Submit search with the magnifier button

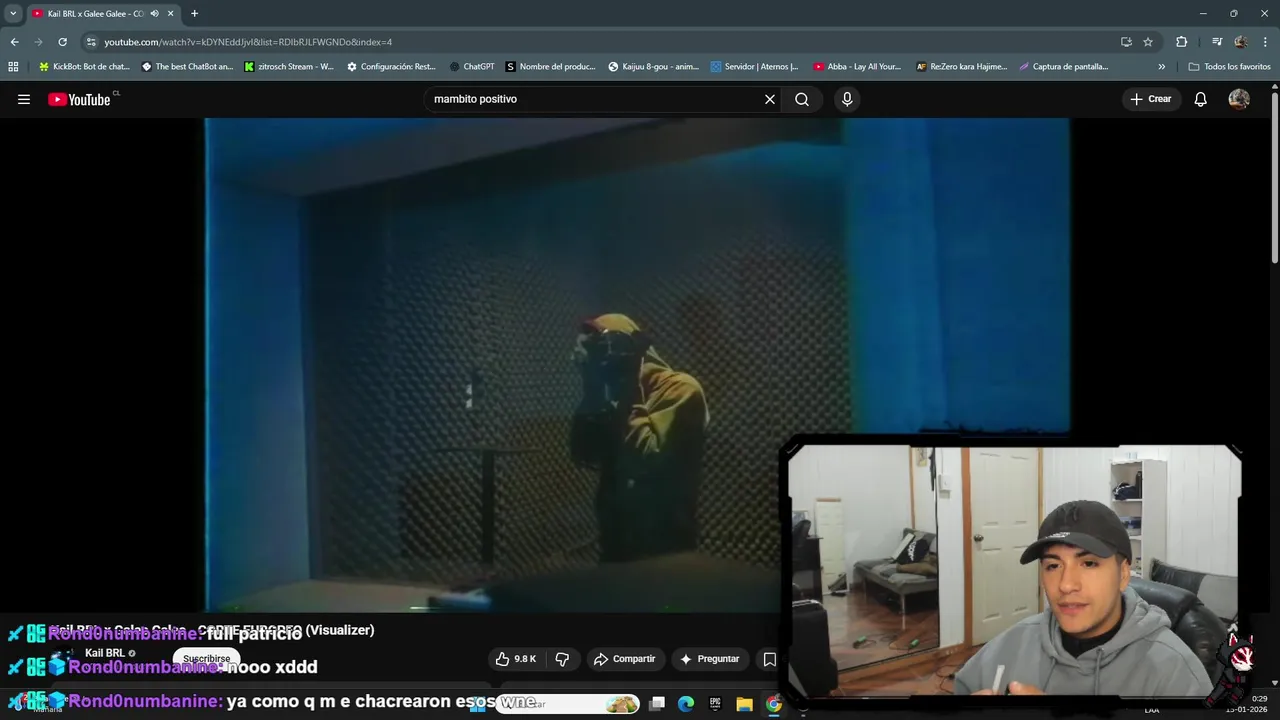(802, 99)
